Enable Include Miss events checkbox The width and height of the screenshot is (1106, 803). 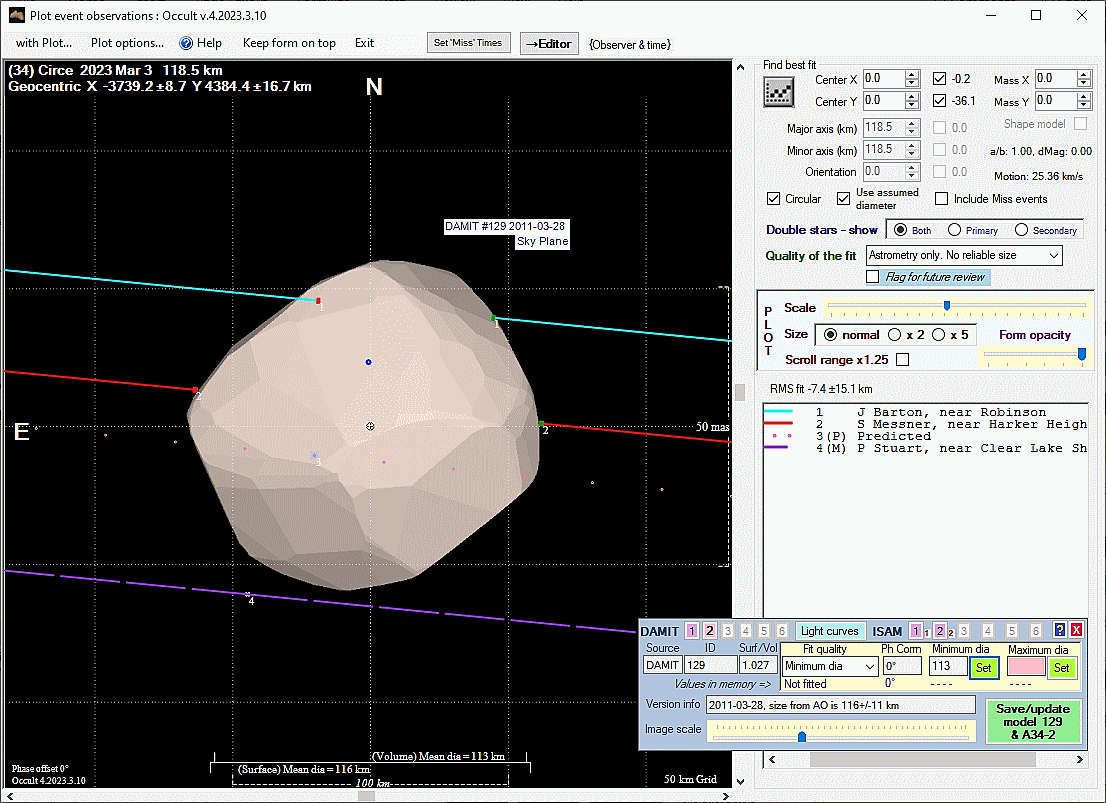coord(941,199)
